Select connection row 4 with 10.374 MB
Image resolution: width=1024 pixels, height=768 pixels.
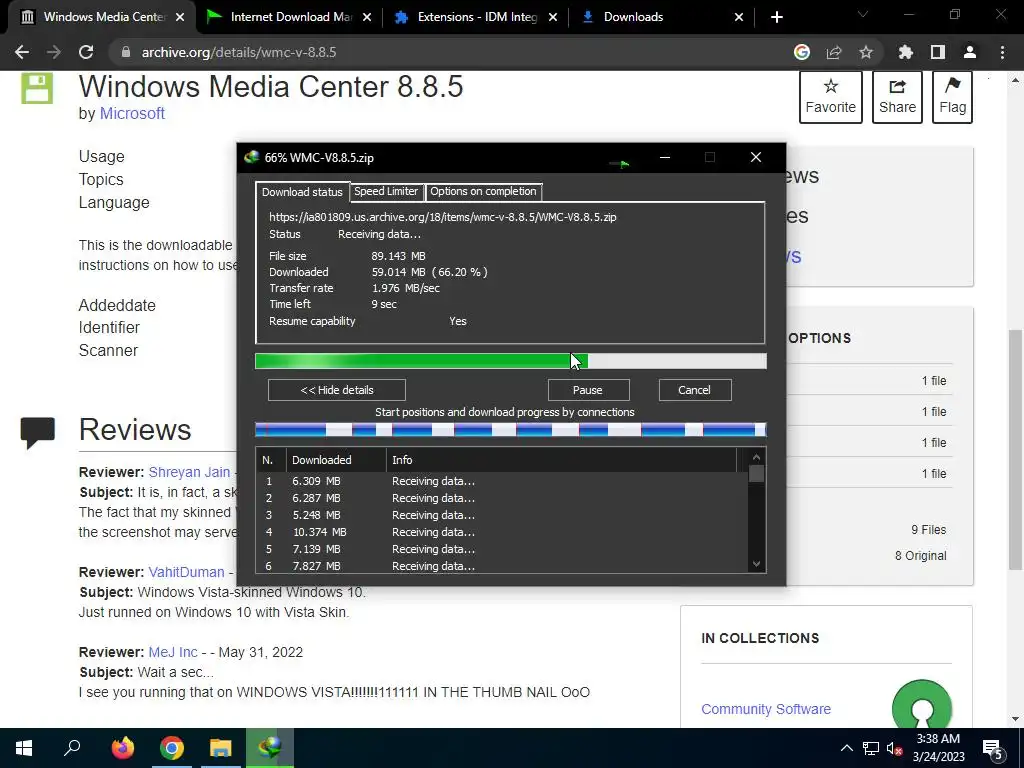coord(503,532)
